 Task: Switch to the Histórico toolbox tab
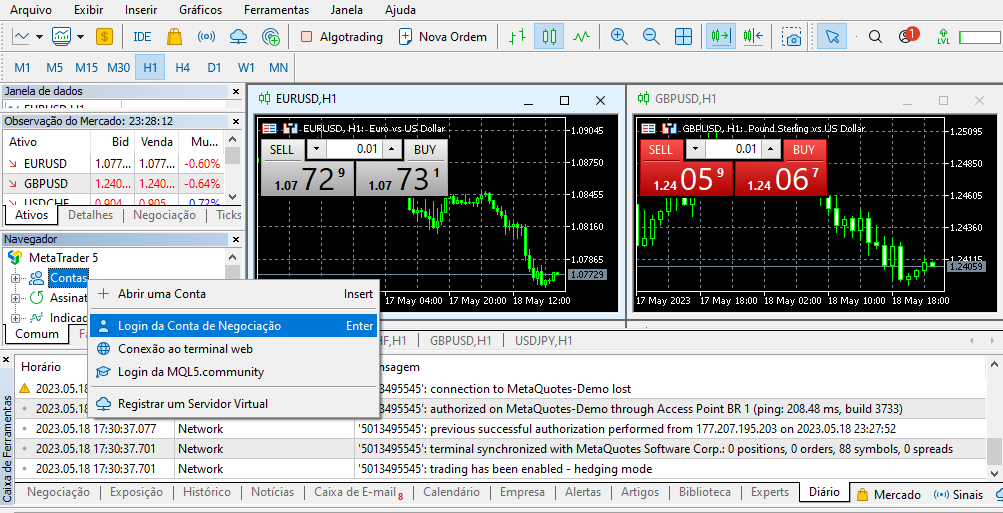tap(207, 492)
